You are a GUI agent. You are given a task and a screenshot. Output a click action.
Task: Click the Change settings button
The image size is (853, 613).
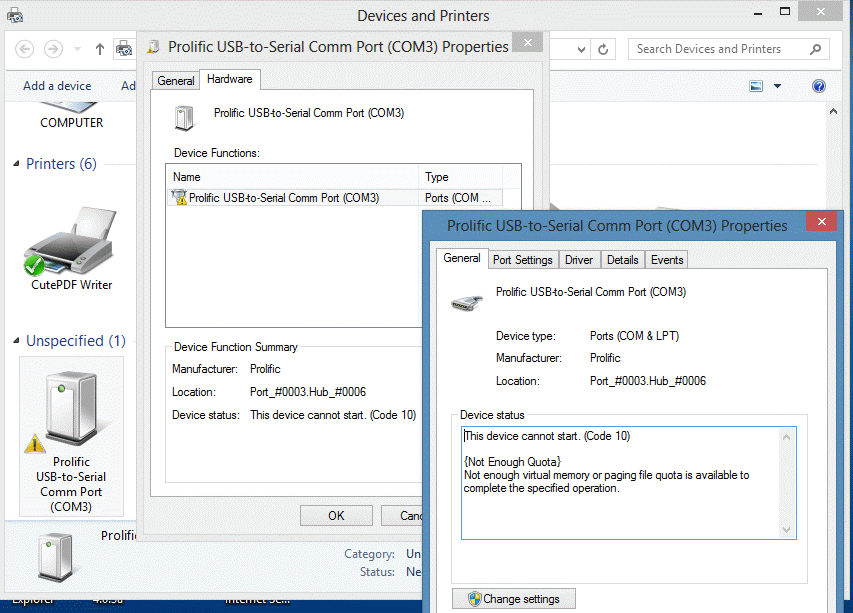tap(514, 599)
